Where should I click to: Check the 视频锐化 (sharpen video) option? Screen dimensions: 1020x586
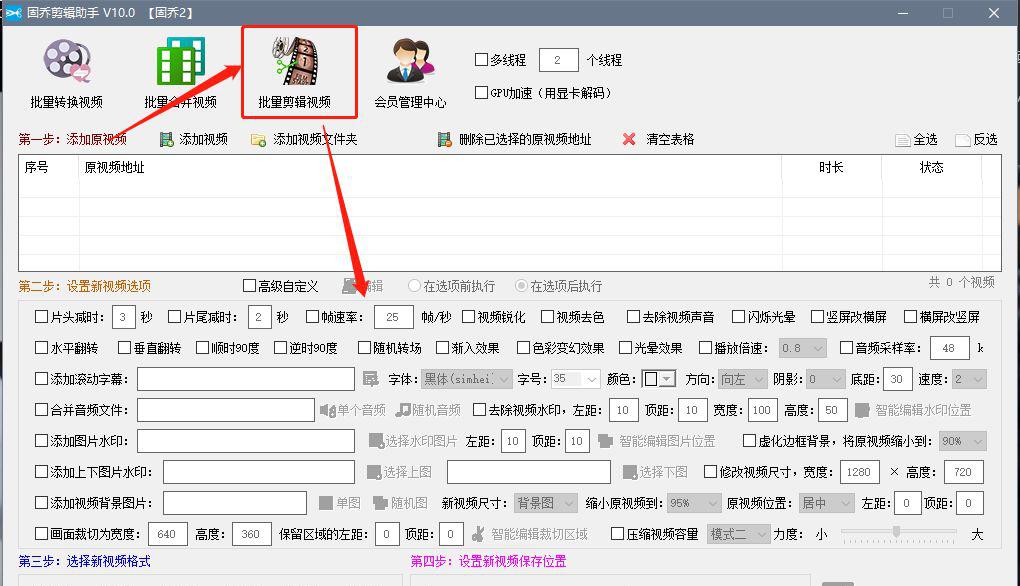[x=468, y=317]
